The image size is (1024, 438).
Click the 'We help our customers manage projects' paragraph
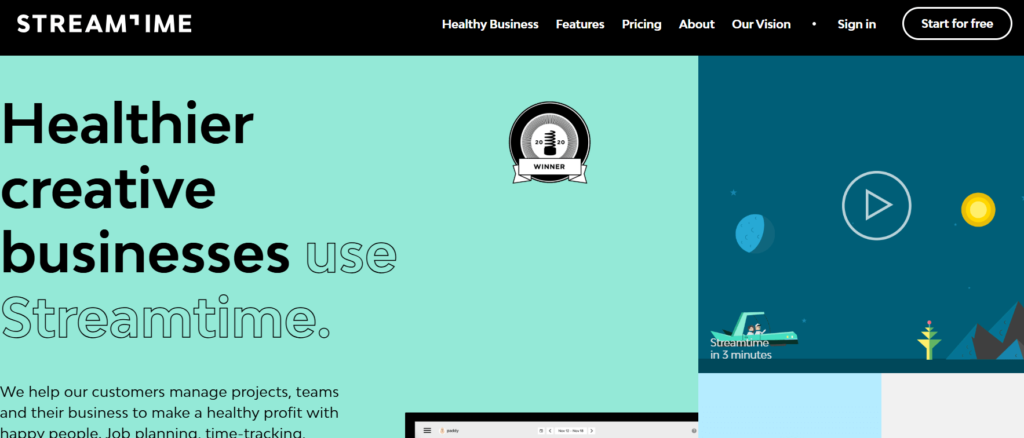[170, 412]
